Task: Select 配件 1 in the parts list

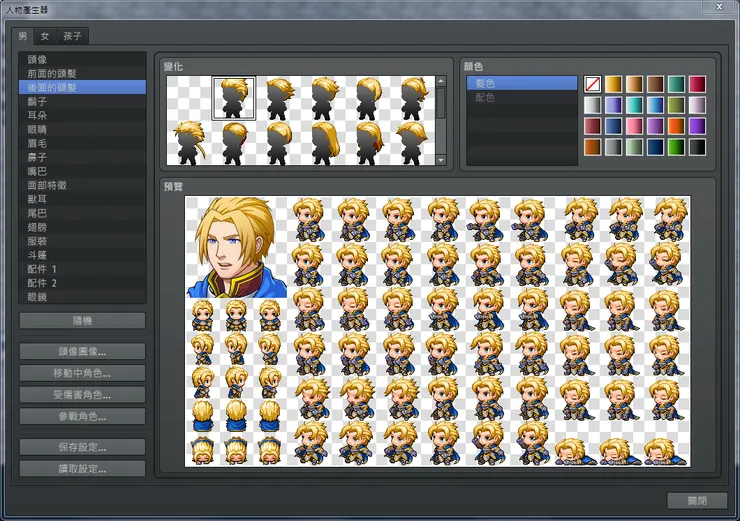Action: pyautogui.click(x=82, y=269)
